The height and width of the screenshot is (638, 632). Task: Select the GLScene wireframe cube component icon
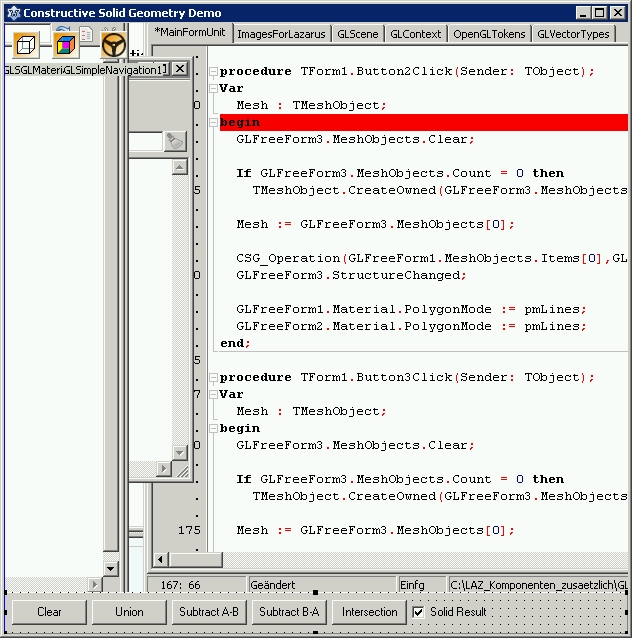click(26, 45)
